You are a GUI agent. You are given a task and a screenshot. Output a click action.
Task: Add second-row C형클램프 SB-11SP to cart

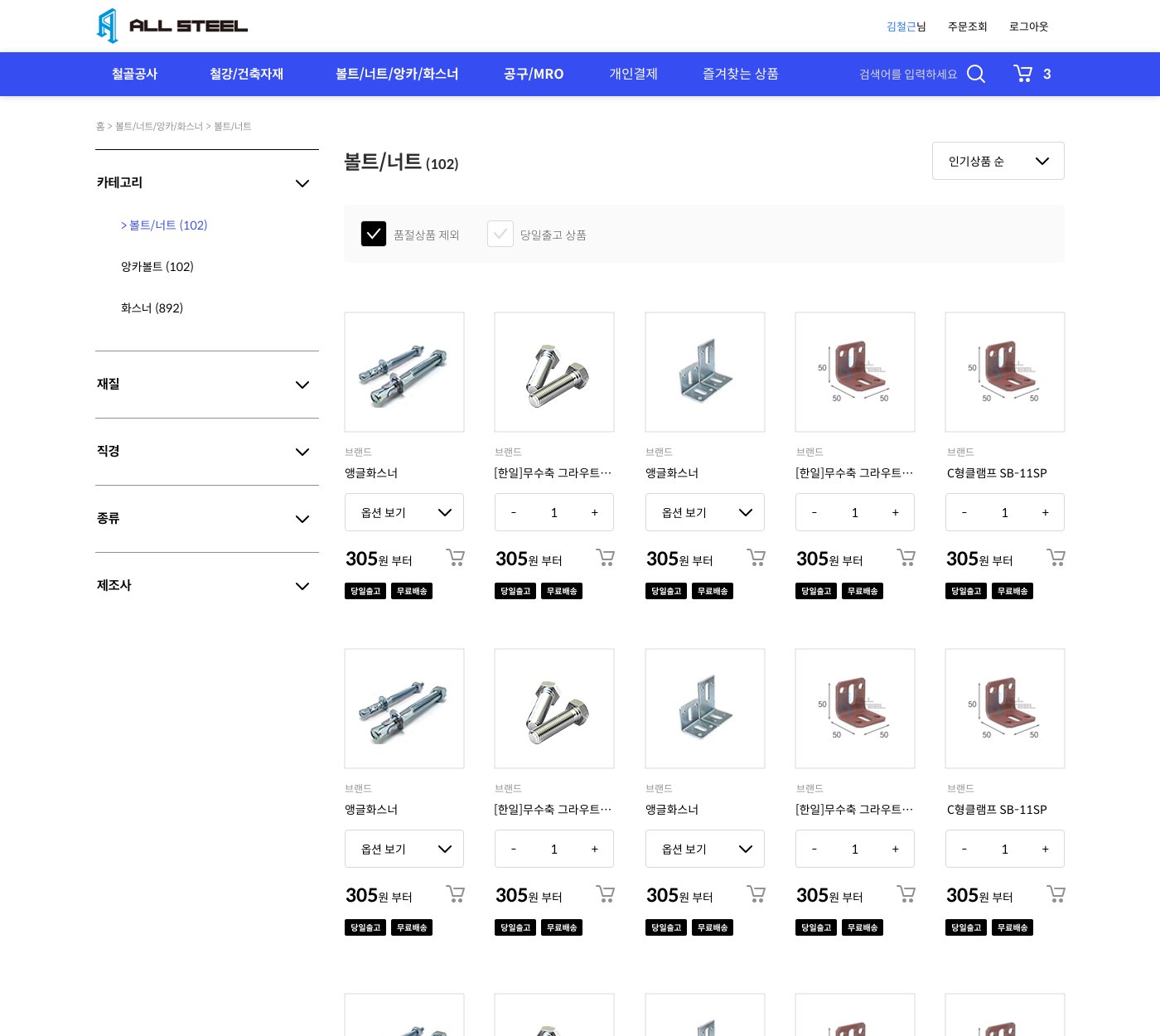click(x=1056, y=893)
